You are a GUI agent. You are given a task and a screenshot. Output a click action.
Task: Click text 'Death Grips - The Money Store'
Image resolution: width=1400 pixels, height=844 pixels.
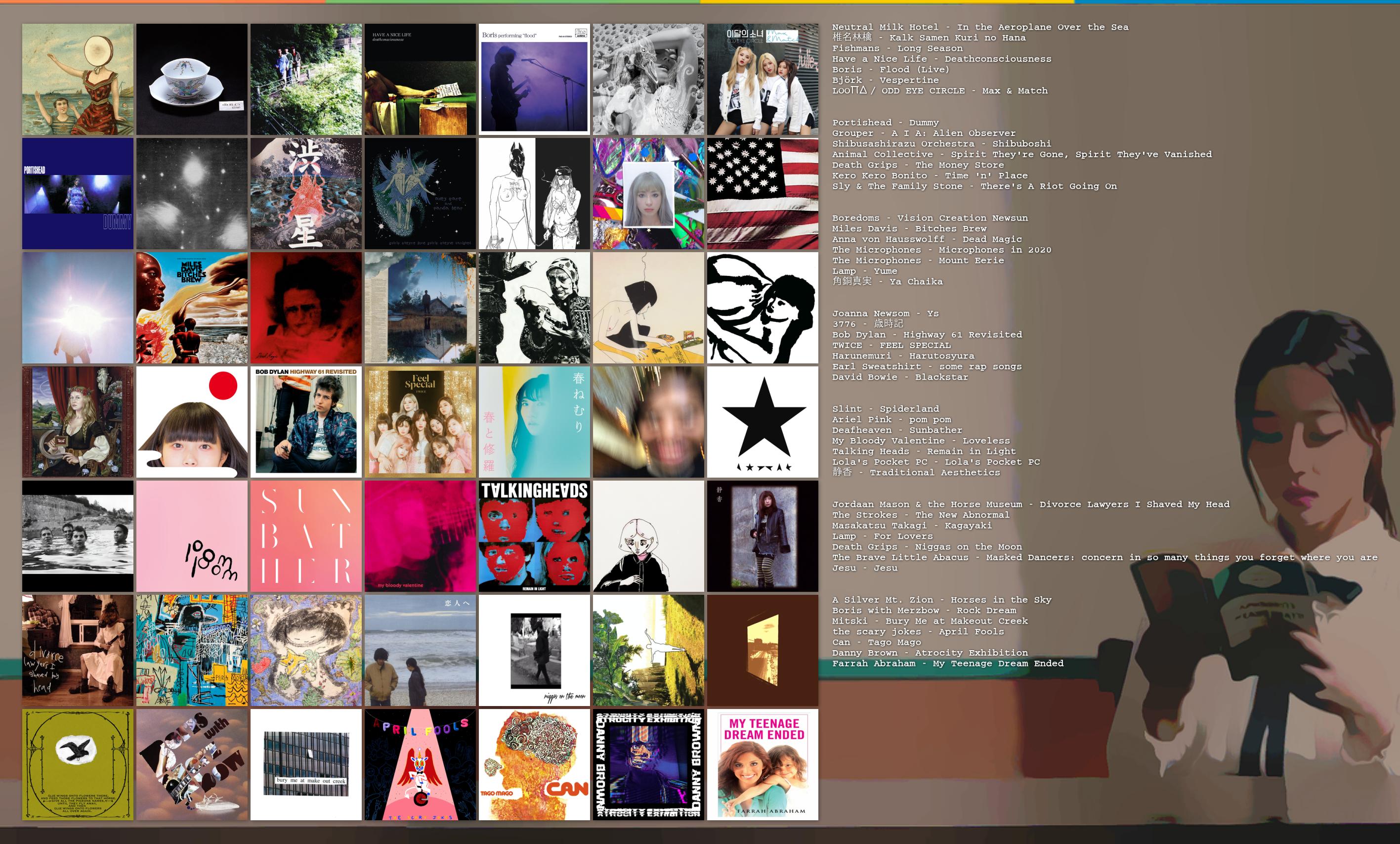point(918,165)
